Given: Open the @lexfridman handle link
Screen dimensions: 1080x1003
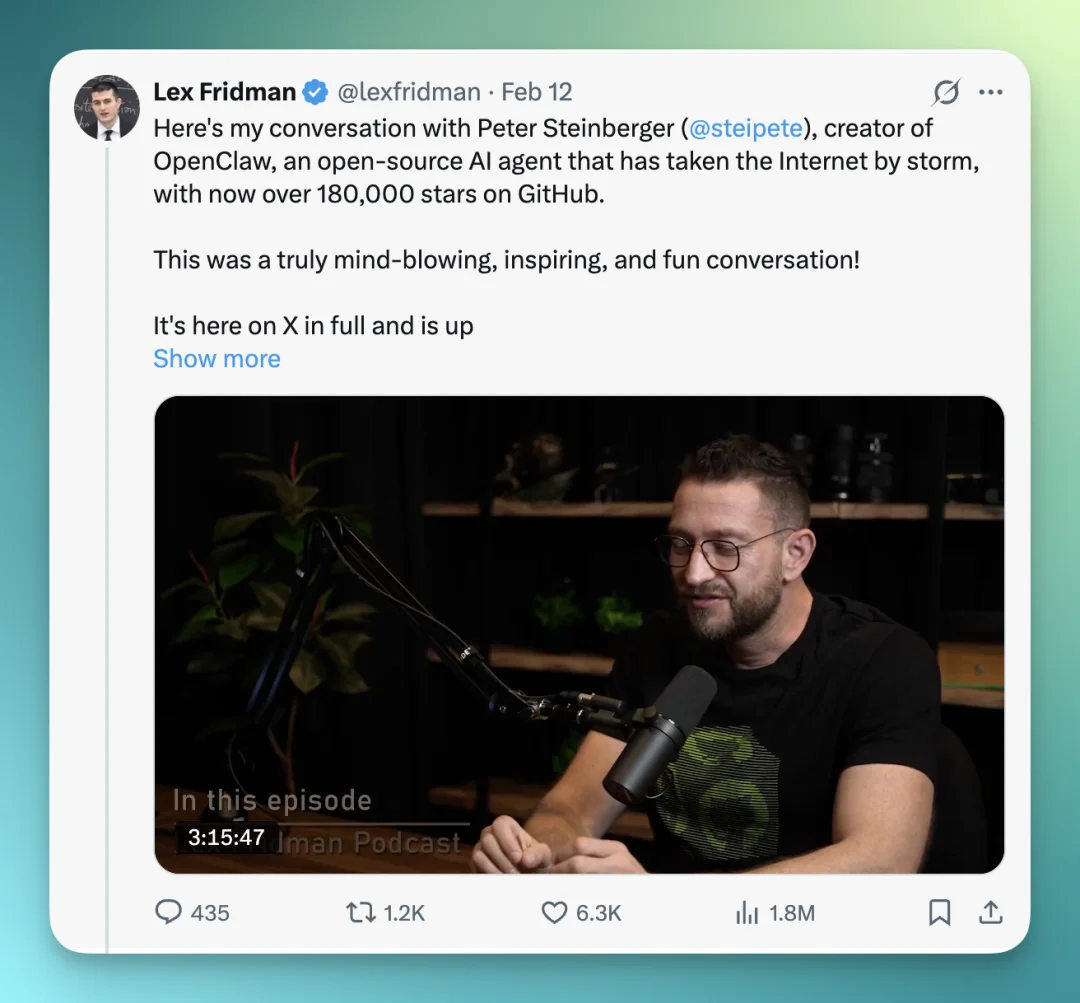Looking at the screenshot, I should (409, 93).
